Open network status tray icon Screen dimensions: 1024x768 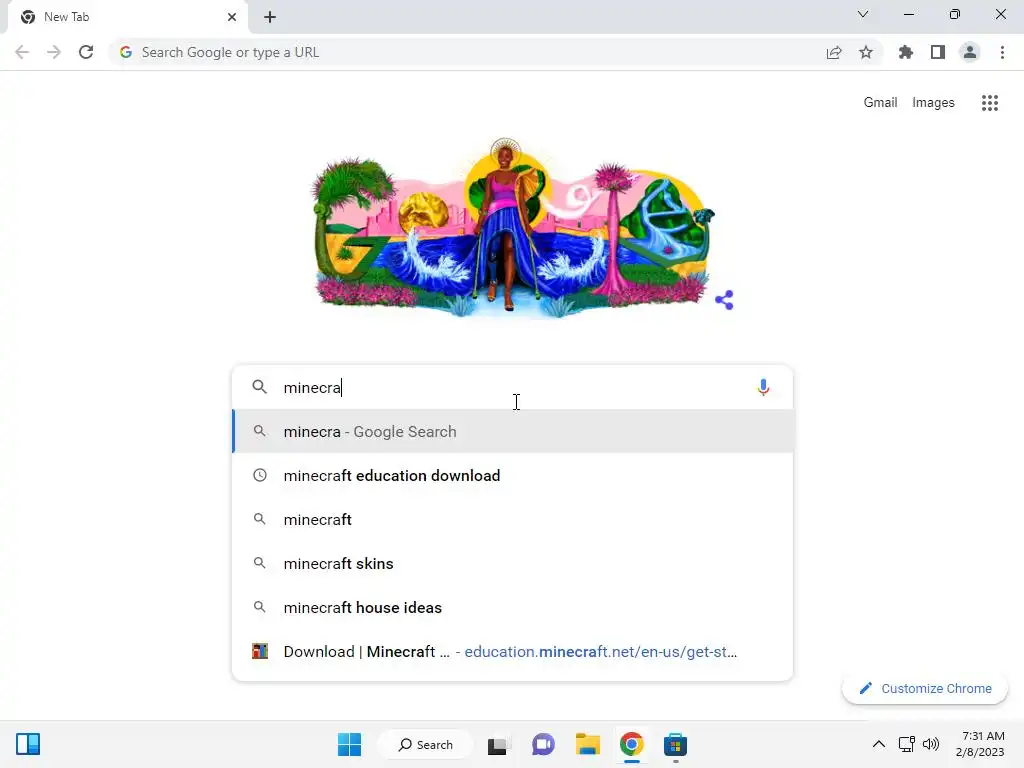[906, 744]
